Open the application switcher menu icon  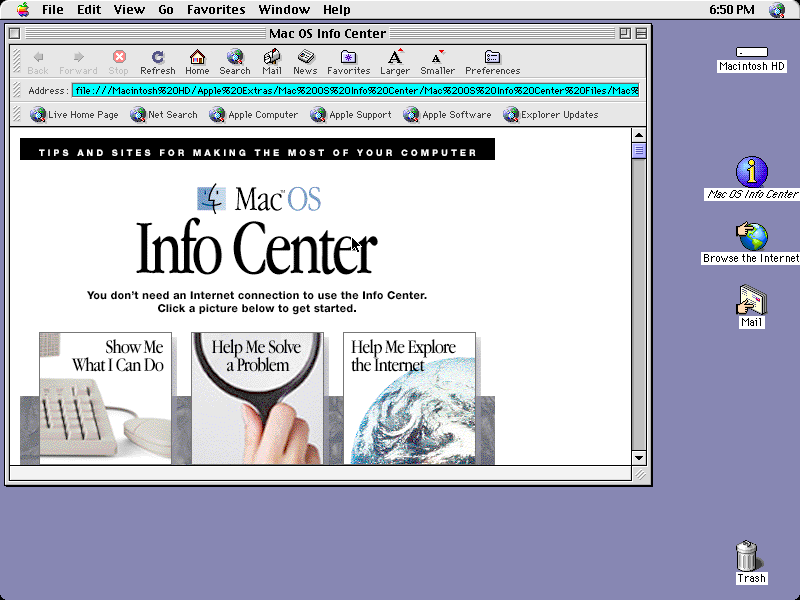click(777, 10)
